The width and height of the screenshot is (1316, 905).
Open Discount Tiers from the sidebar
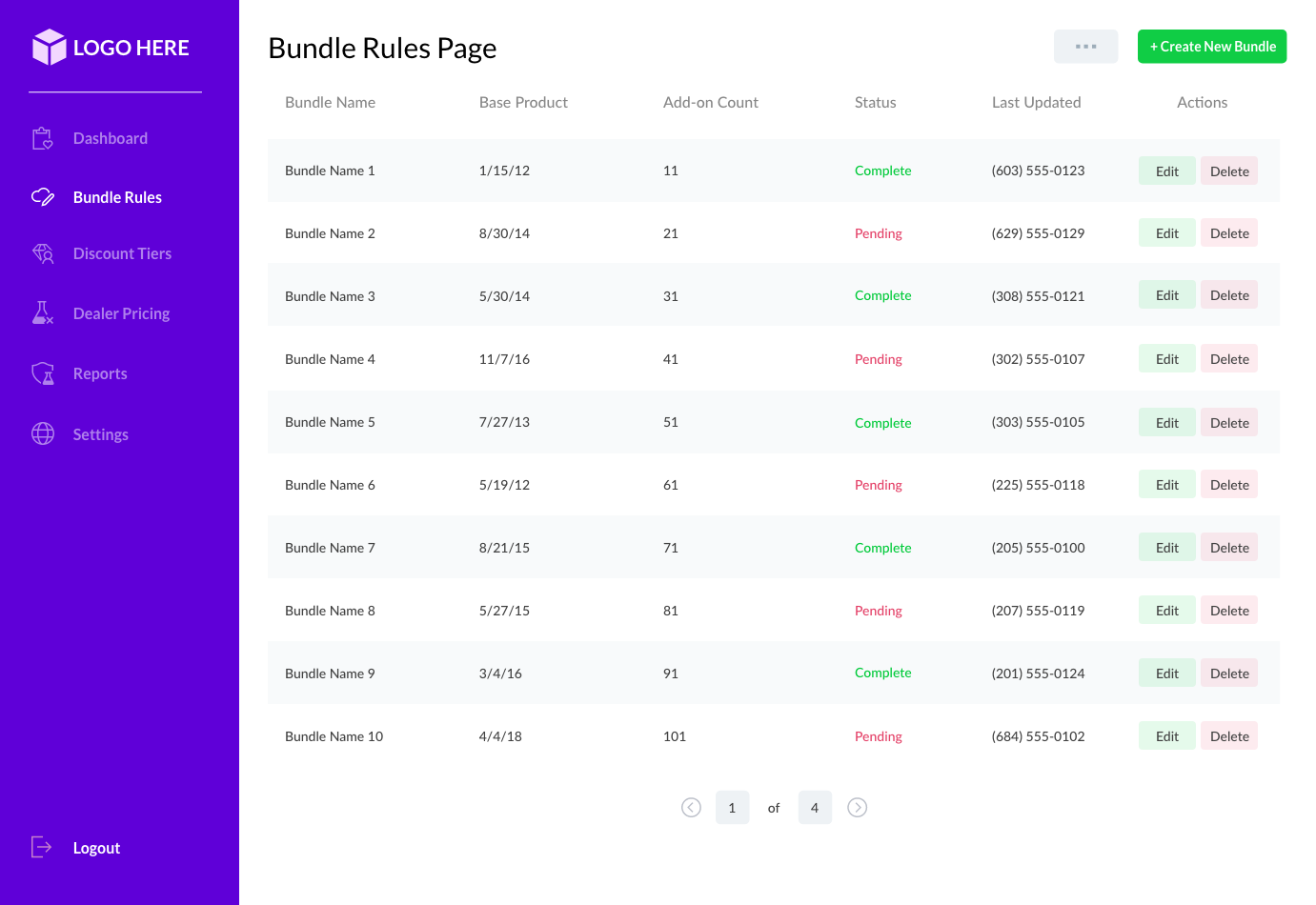click(x=122, y=253)
